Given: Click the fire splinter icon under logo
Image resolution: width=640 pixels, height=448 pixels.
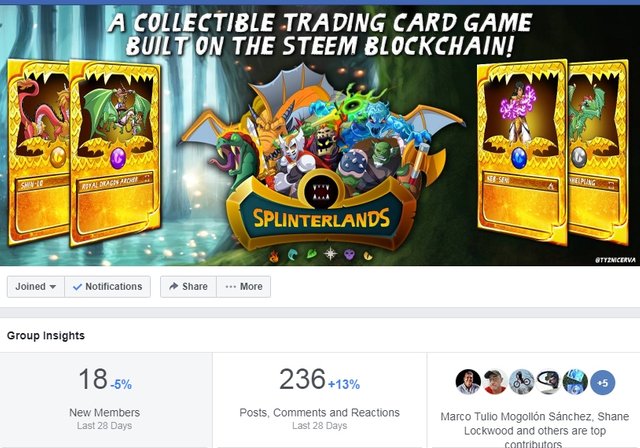Looking at the screenshot, I should [274, 256].
